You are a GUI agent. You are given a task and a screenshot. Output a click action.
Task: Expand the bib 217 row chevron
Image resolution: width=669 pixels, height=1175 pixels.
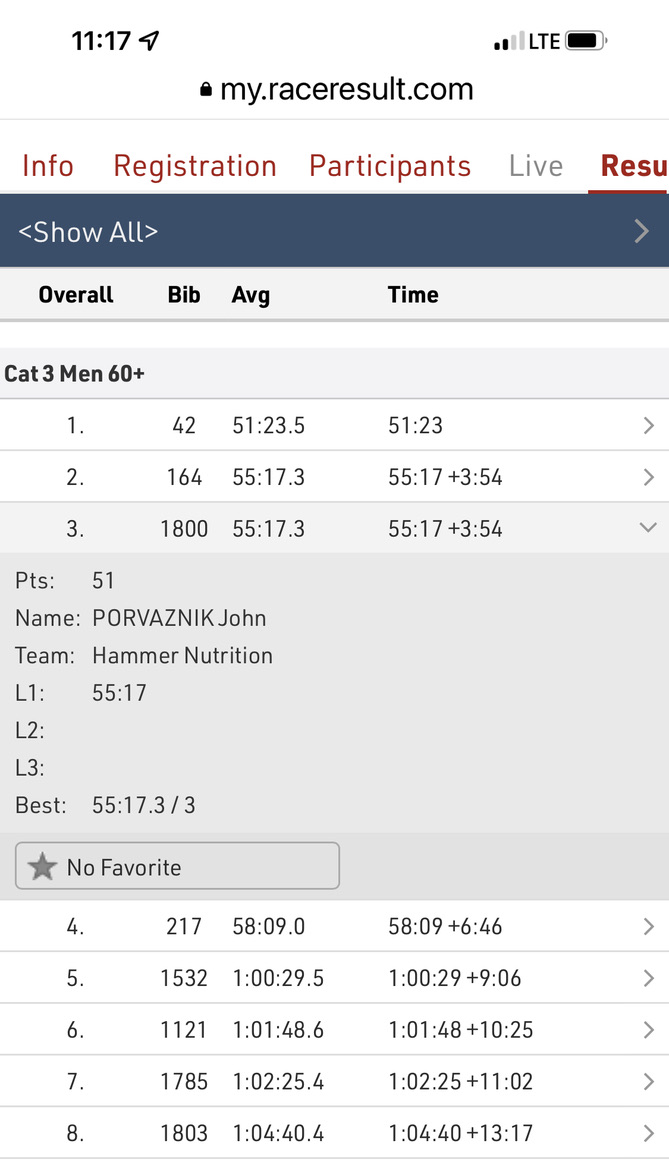click(x=648, y=927)
